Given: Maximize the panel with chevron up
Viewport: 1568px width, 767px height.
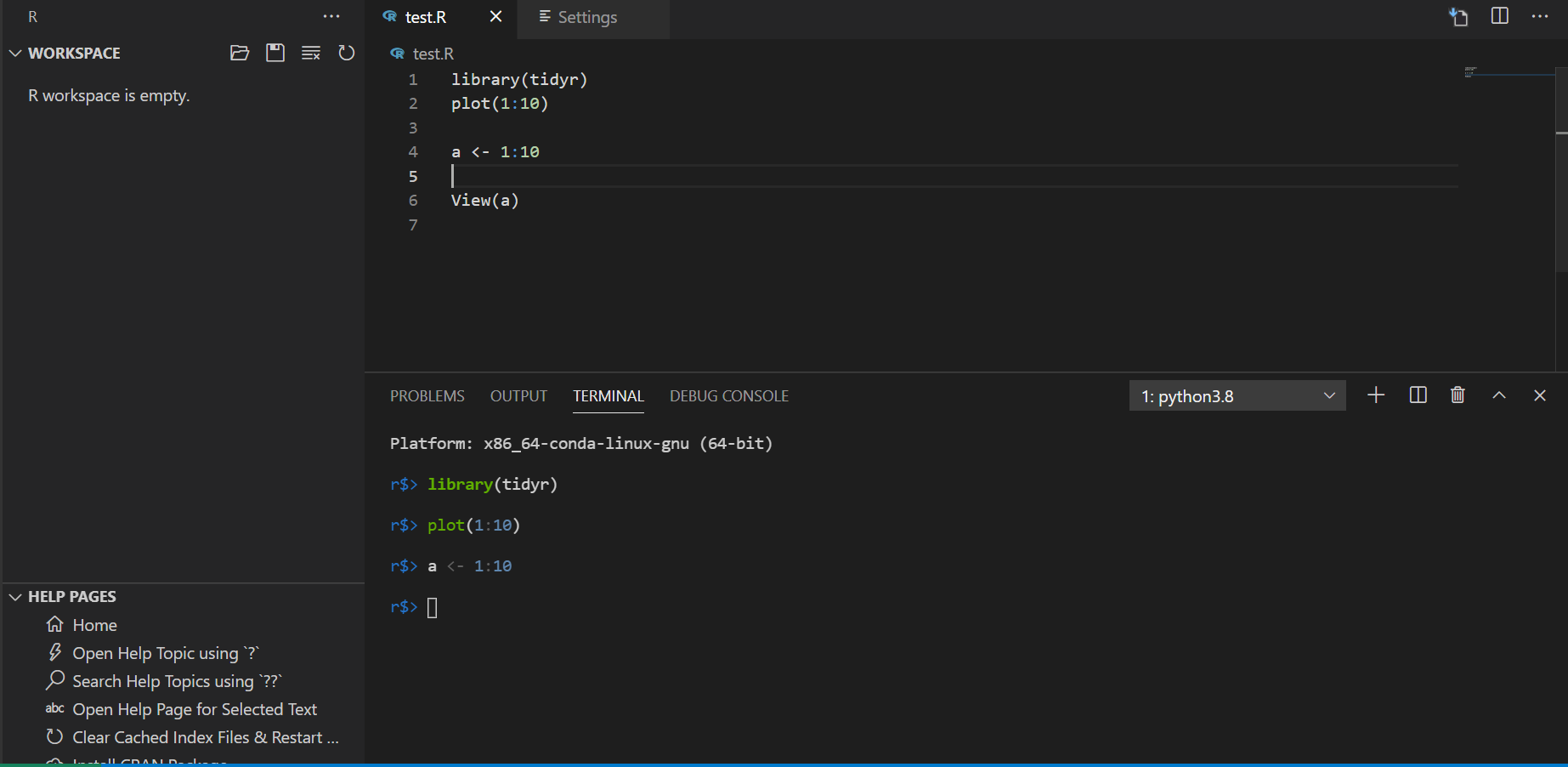Looking at the screenshot, I should [x=1499, y=395].
